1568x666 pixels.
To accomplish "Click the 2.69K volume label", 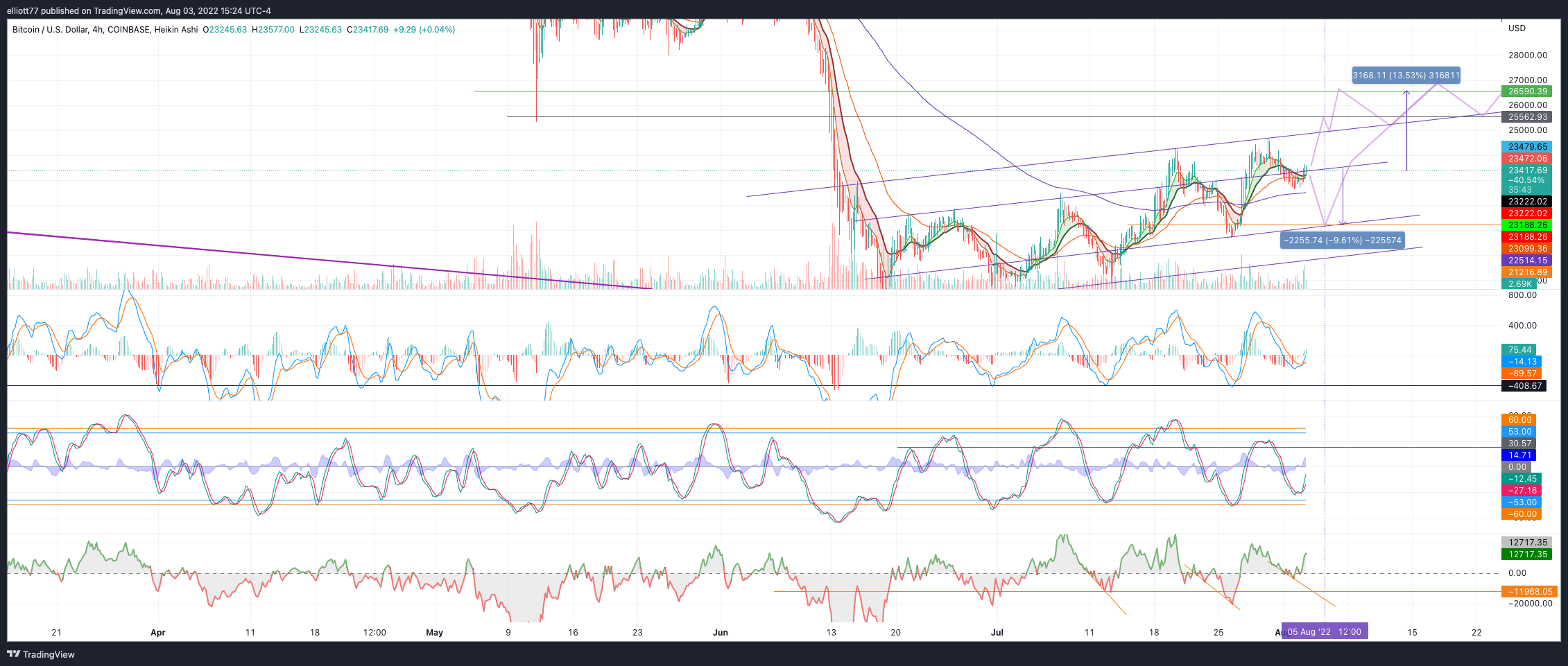I will click(1519, 284).
